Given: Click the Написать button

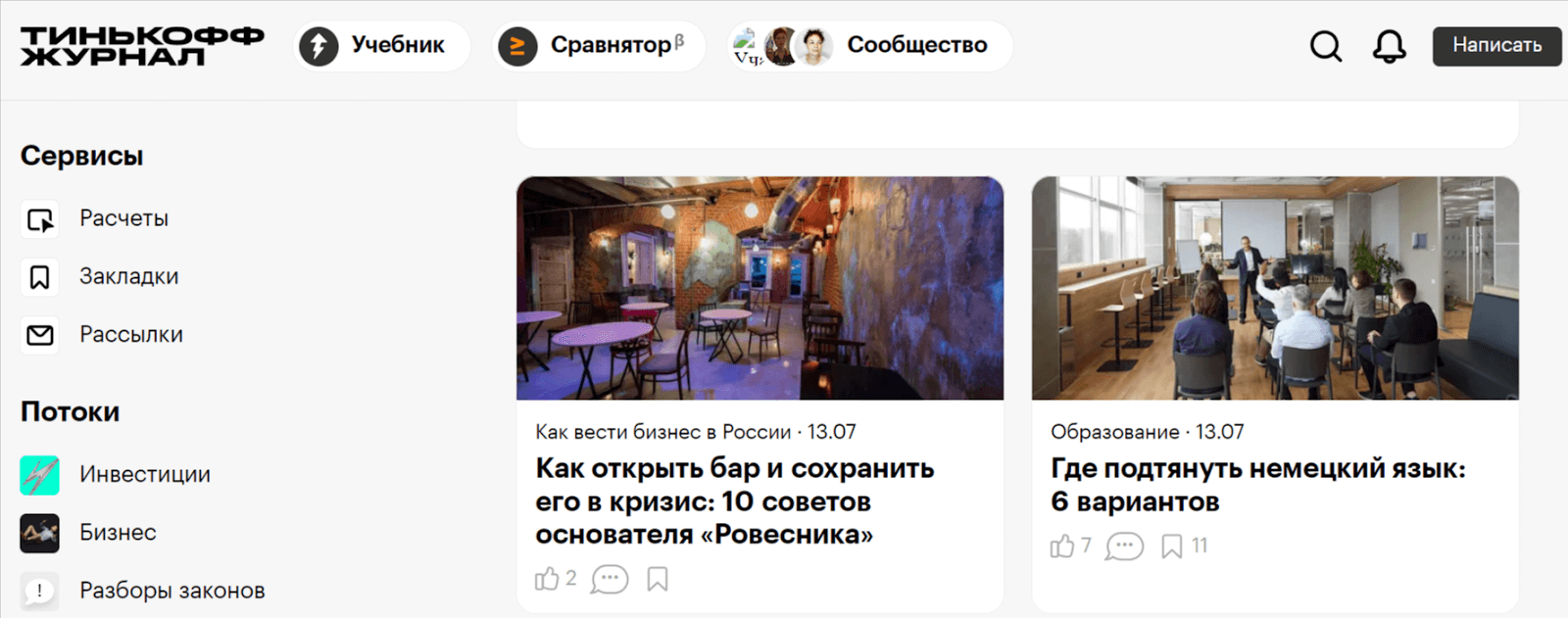Looking at the screenshot, I should pyautogui.click(x=1496, y=45).
